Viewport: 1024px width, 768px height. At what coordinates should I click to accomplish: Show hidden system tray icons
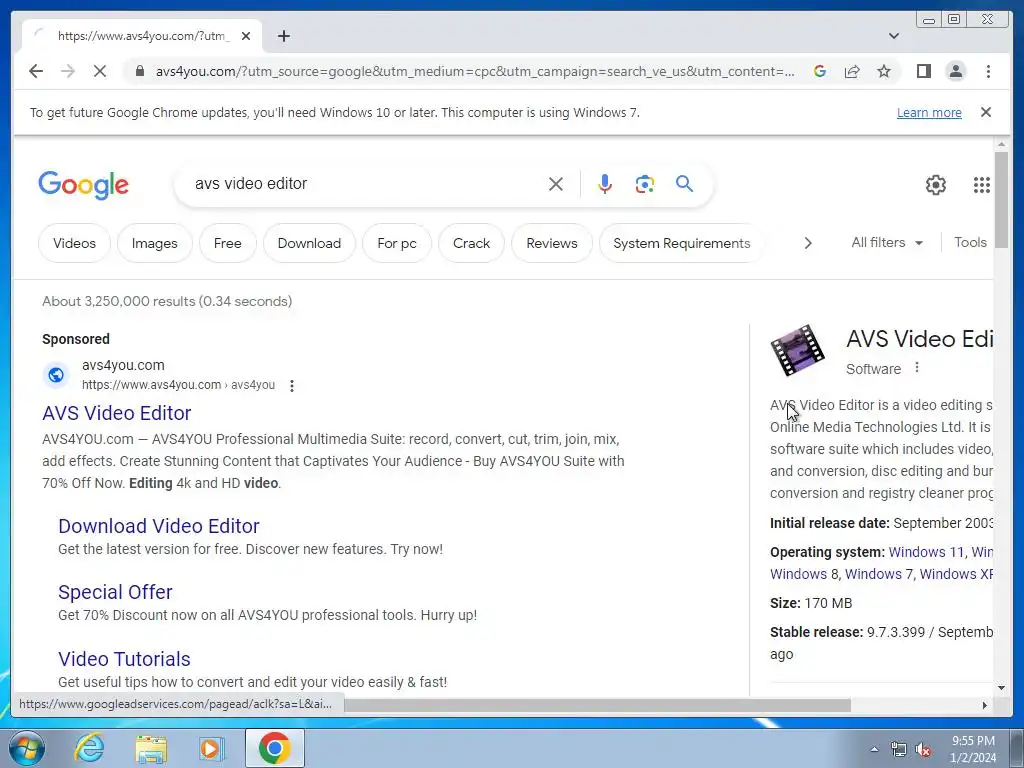[x=874, y=749]
